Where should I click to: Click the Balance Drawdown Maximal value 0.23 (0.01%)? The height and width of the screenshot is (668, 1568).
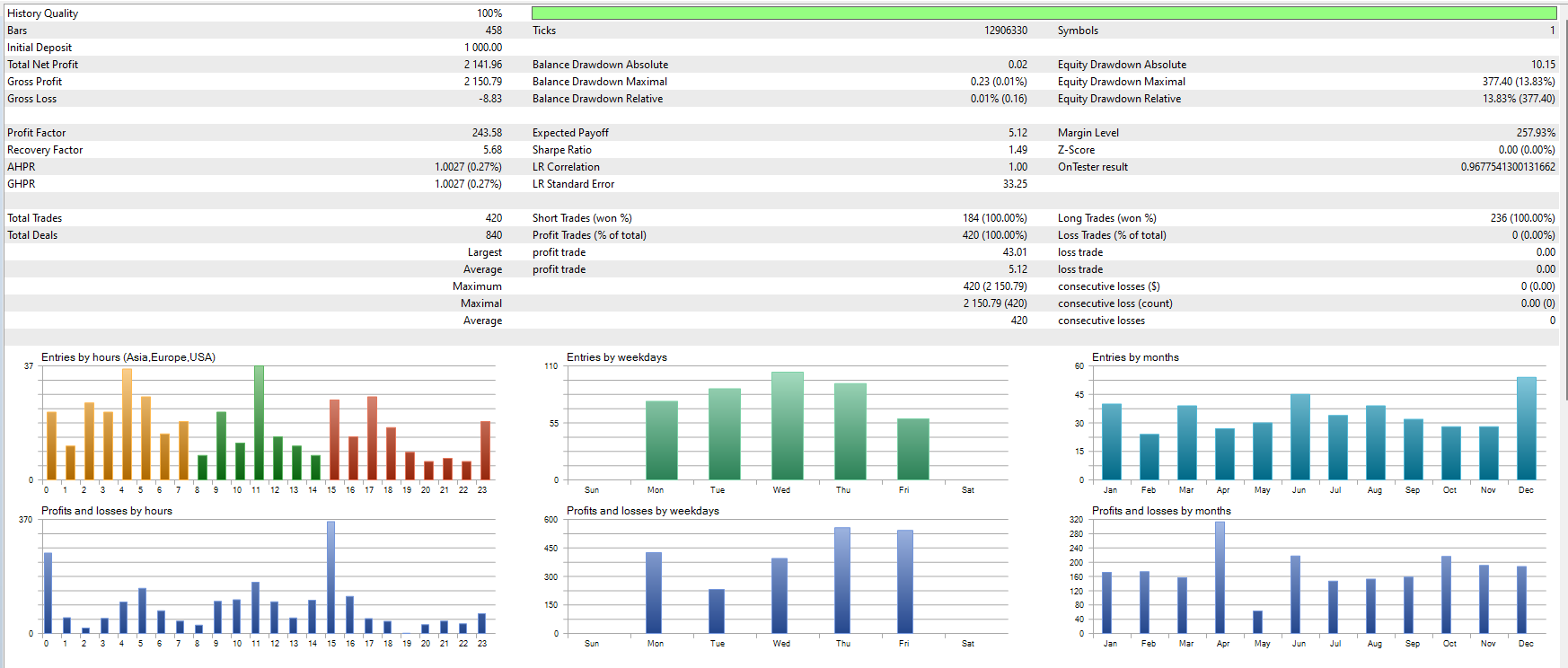click(x=999, y=82)
